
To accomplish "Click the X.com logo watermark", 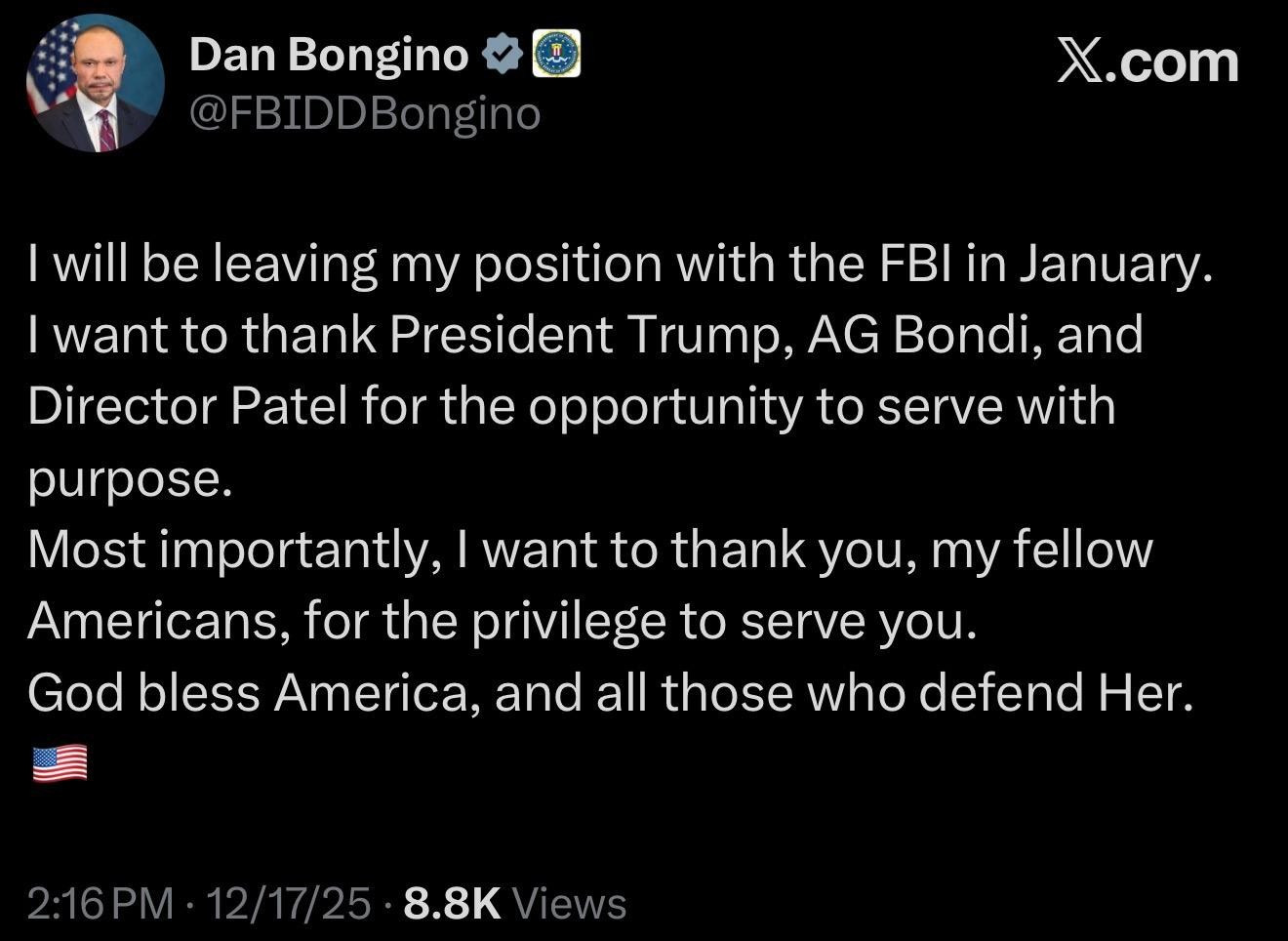I will pyautogui.click(x=1148, y=62).
